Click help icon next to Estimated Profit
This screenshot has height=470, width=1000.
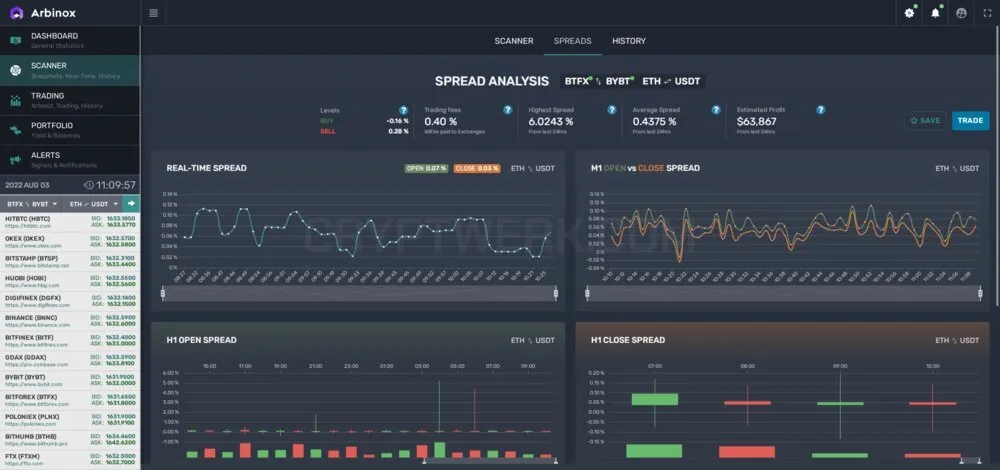pyautogui.click(x=821, y=110)
